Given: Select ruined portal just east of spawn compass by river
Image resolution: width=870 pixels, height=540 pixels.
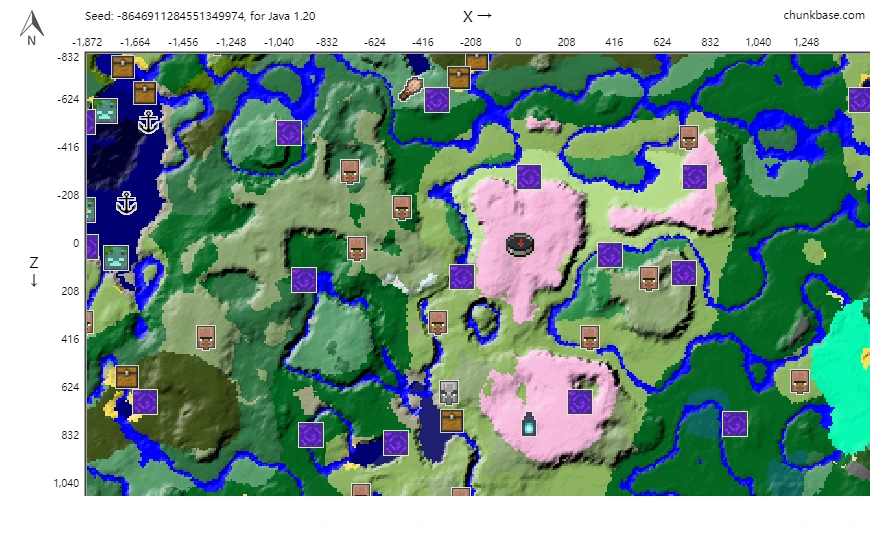Looking at the screenshot, I should point(610,255).
